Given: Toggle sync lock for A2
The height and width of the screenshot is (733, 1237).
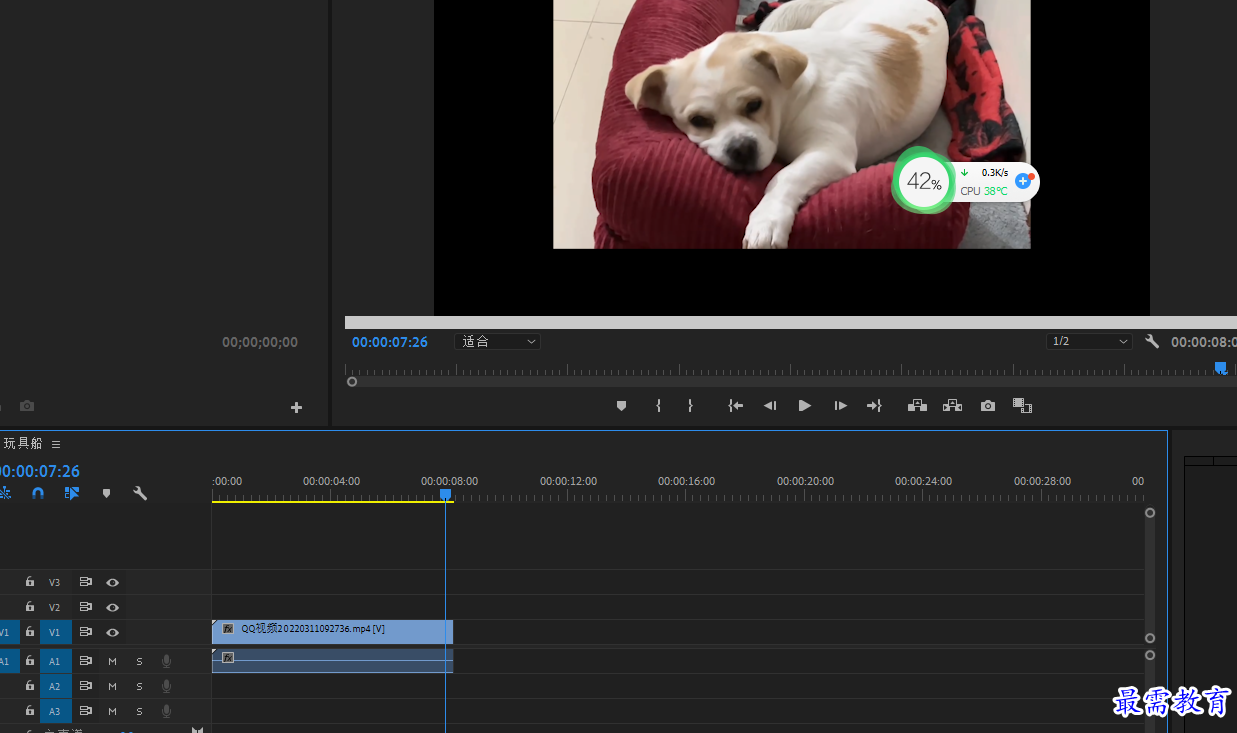Looking at the screenshot, I should [86, 686].
